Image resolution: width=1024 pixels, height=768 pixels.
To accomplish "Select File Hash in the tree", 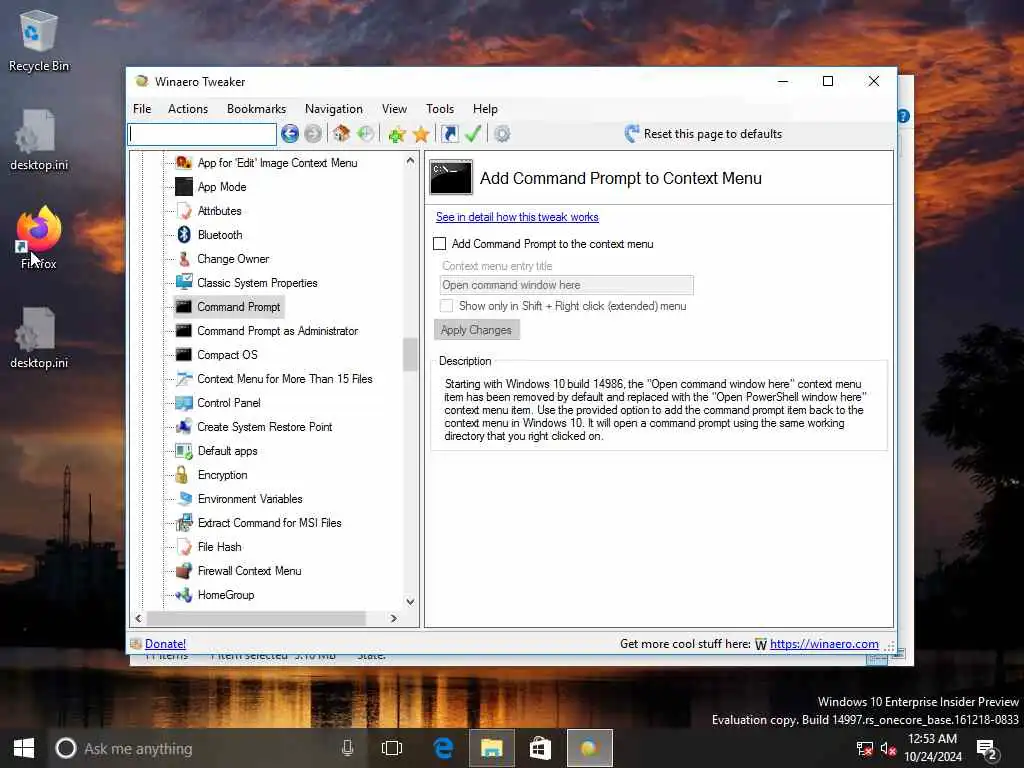I will point(219,547).
